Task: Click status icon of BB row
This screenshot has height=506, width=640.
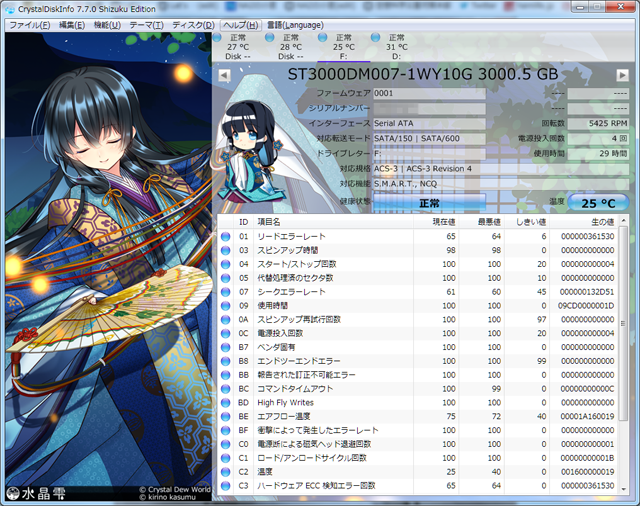Action: pos(225,375)
